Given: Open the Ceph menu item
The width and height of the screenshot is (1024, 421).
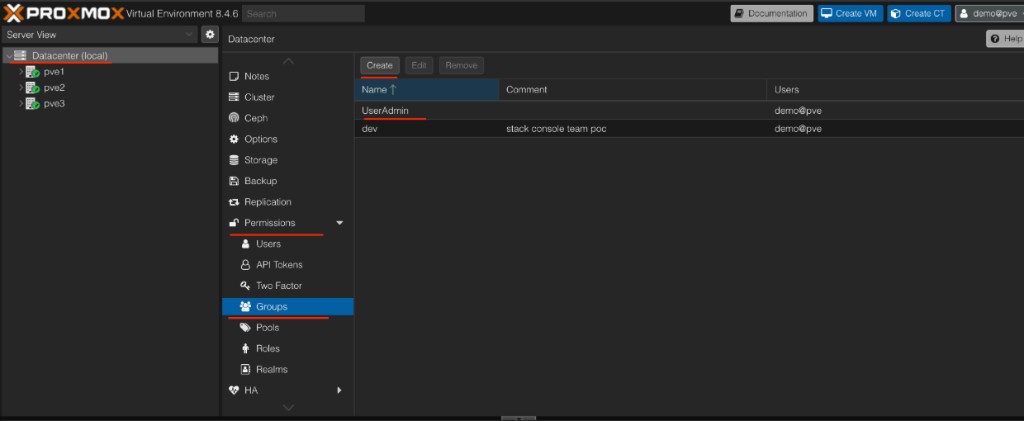Looking at the screenshot, I should point(287,118).
